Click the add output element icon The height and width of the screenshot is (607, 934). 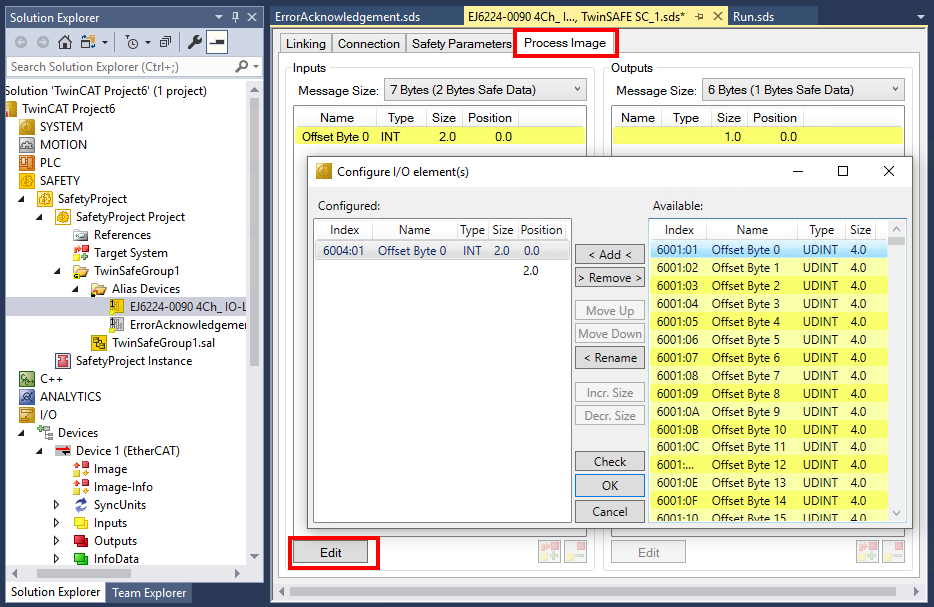coord(867,552)
